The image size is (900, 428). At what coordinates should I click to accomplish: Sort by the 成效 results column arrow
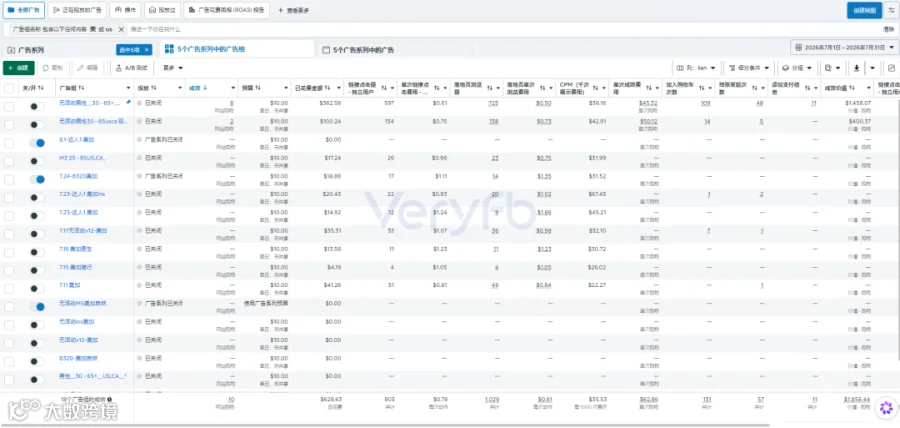[205, 88]
